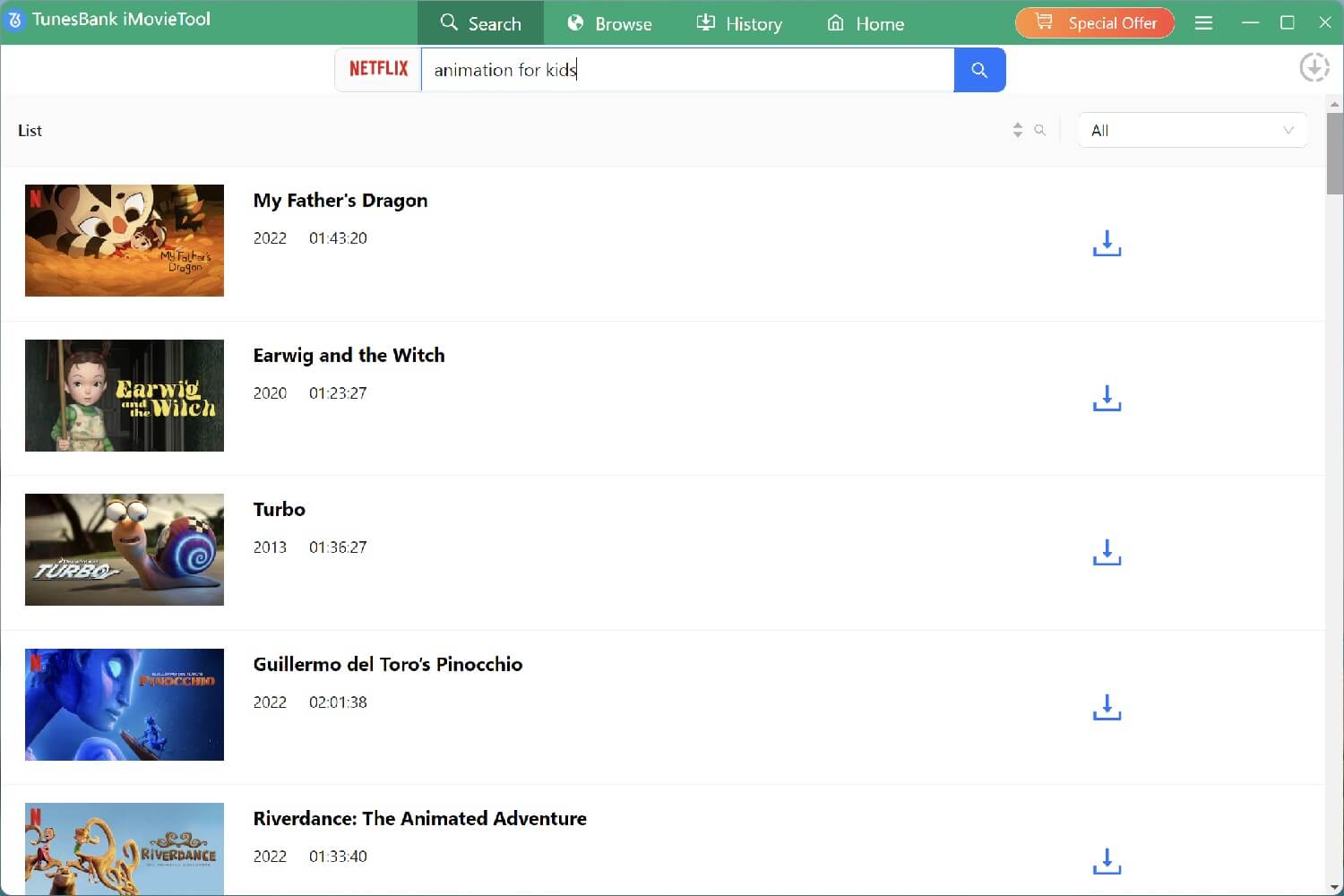The height and width of the screenshot is (896, 1344).
Task: Open the downloading queue icon
Action: pos(1314,66)
